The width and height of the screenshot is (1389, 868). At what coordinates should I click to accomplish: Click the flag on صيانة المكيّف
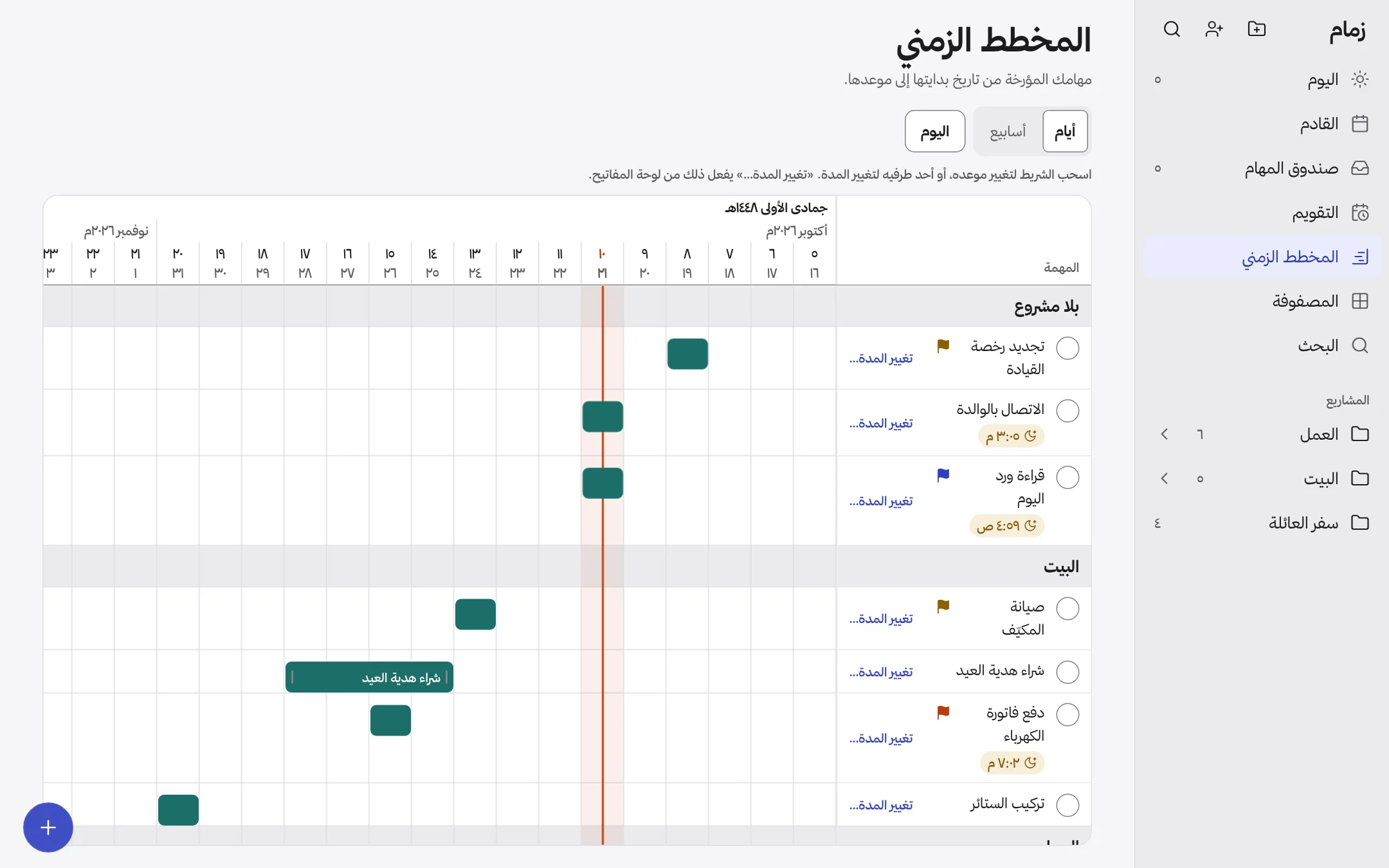click(943, 606)
